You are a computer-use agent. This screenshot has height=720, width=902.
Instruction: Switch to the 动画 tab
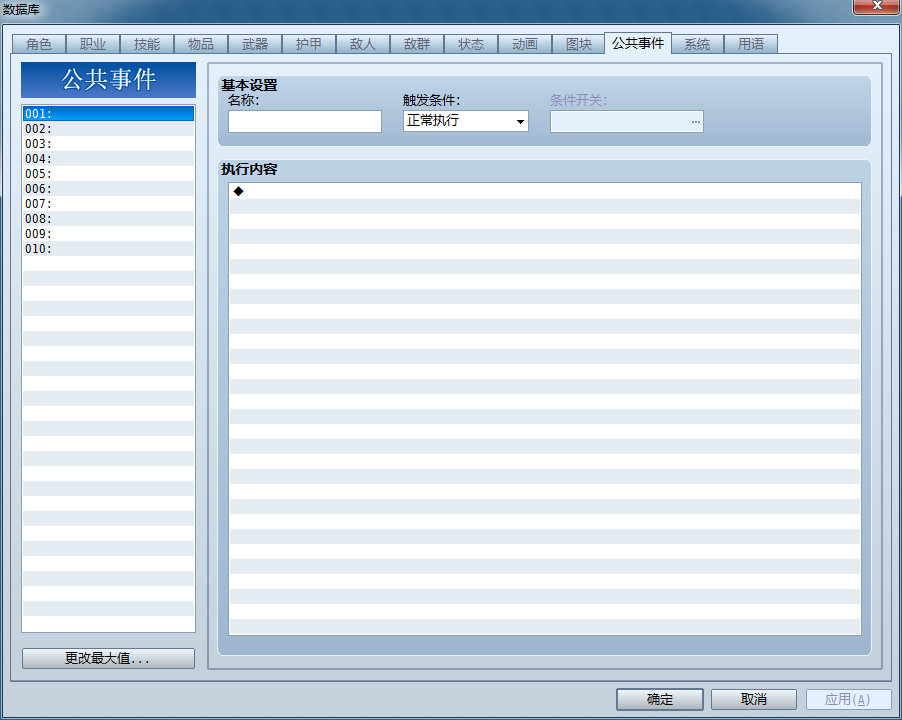pos(525,44)
